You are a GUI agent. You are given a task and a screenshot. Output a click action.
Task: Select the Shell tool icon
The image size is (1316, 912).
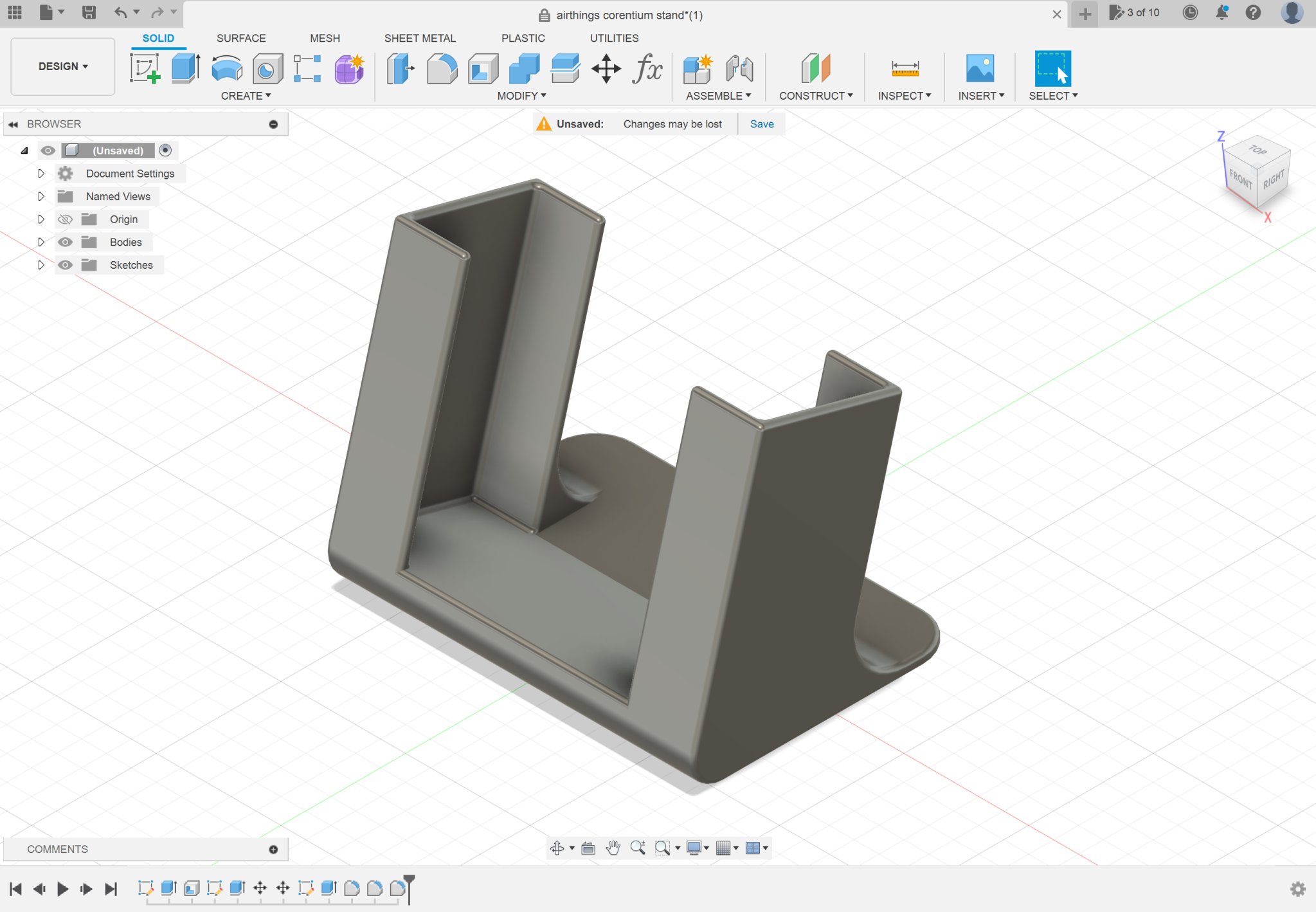click(x=483, y=68)
